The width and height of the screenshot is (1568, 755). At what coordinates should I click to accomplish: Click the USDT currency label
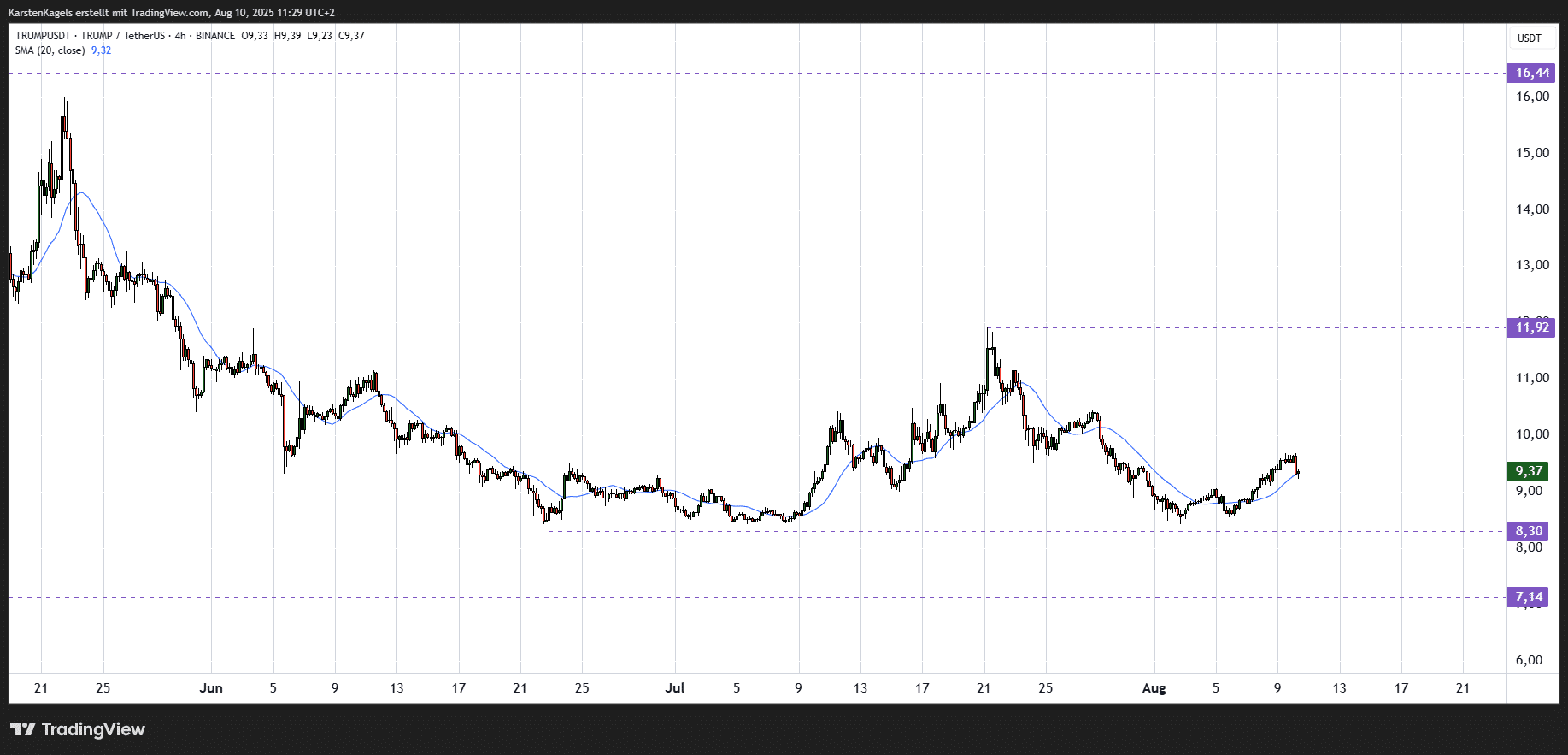coord(1529,38)
